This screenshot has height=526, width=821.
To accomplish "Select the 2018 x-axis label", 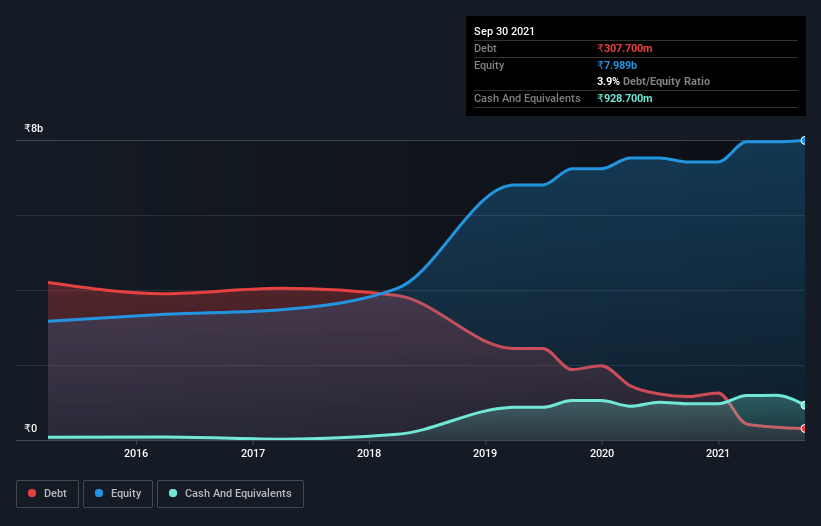I will (369, 453).
